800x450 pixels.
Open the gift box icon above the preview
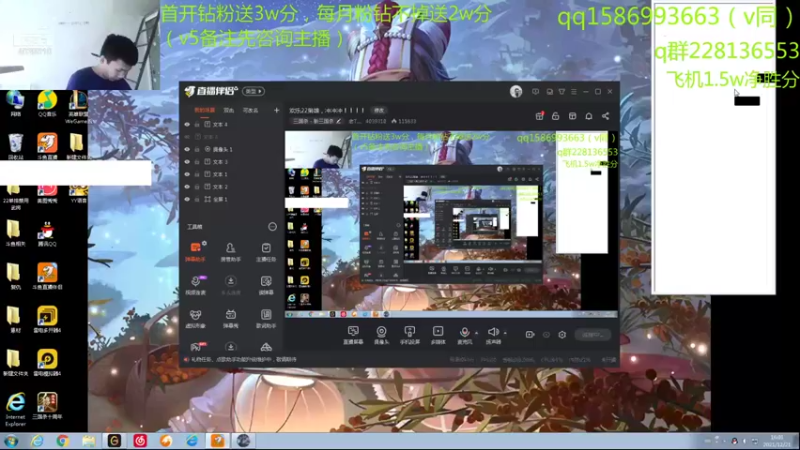(539, 116)
